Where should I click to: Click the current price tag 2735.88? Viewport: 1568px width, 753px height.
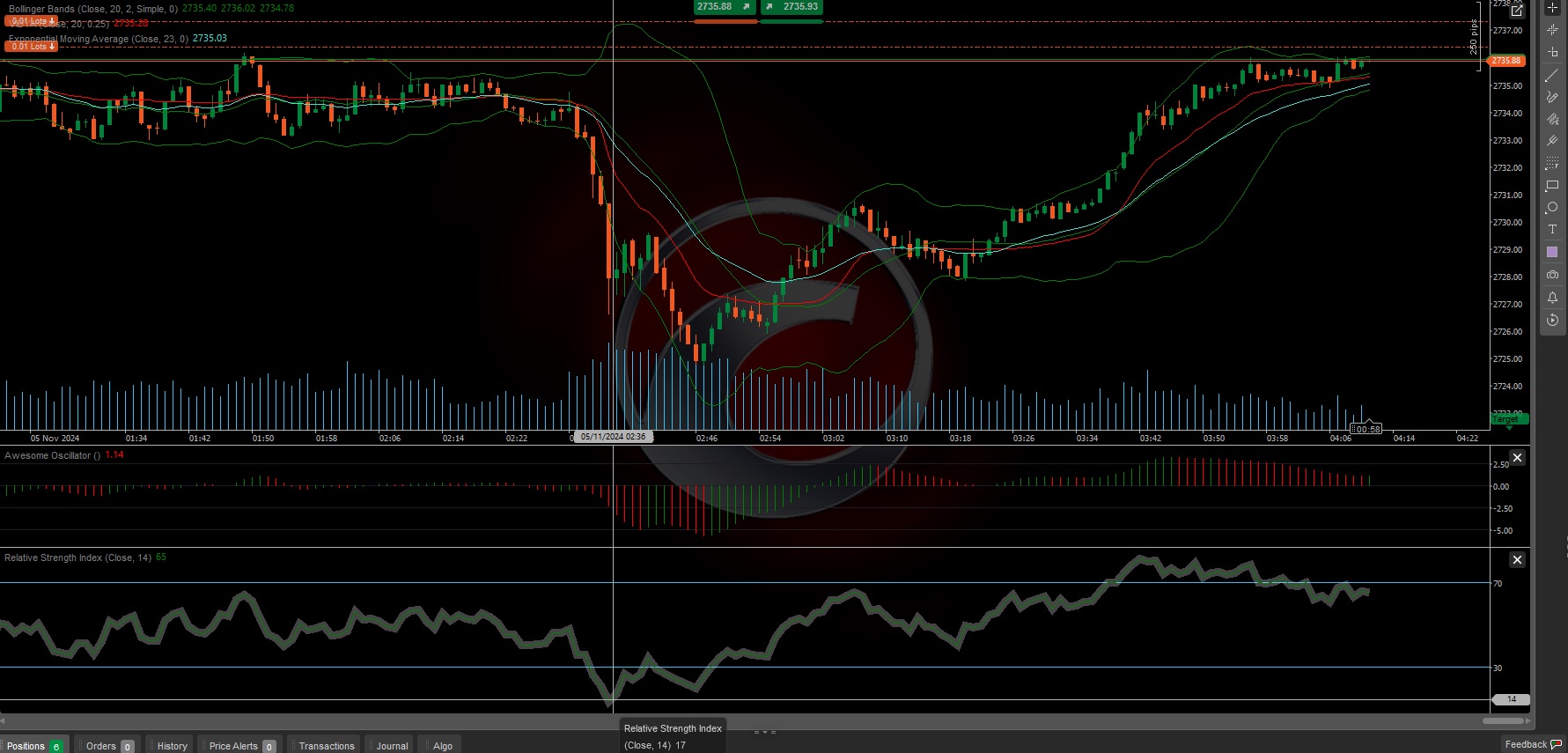pyautogui.click(x=1505, y=61)
